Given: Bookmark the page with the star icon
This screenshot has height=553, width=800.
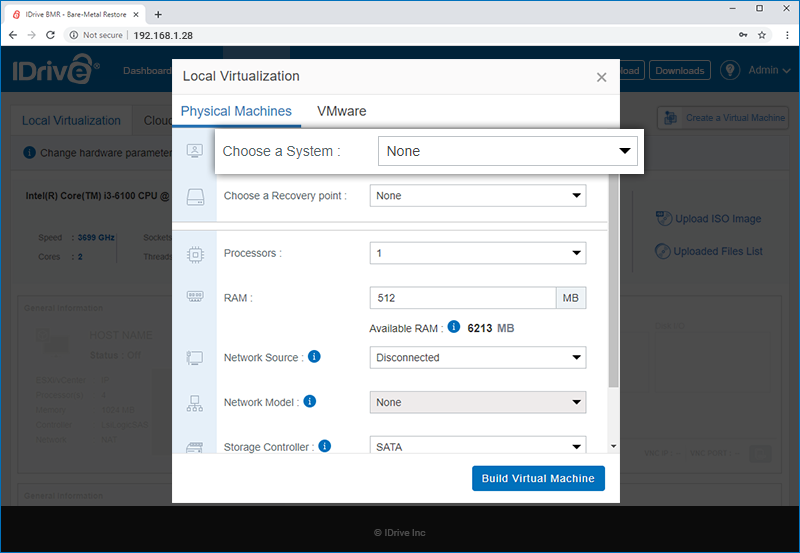Looking at the screenshot, I should point(762,35).
